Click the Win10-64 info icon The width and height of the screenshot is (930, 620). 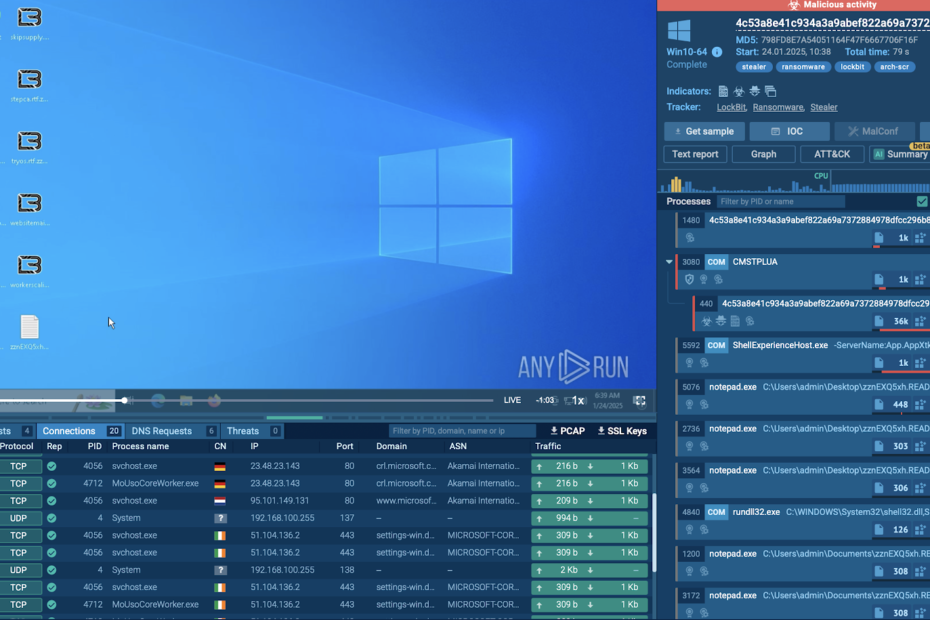click(717, 52)
